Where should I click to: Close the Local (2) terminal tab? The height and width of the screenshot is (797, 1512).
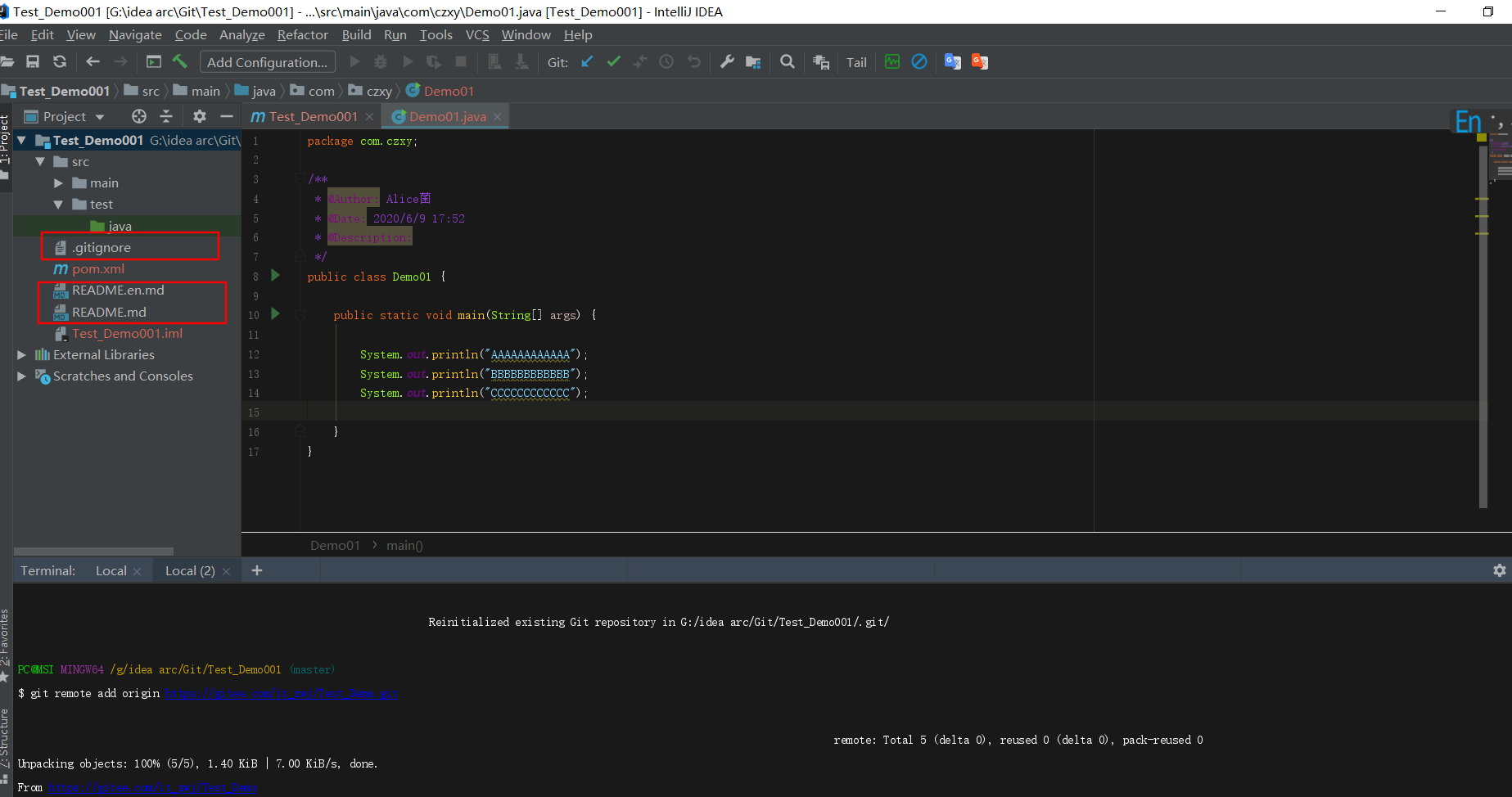point(227,571)
